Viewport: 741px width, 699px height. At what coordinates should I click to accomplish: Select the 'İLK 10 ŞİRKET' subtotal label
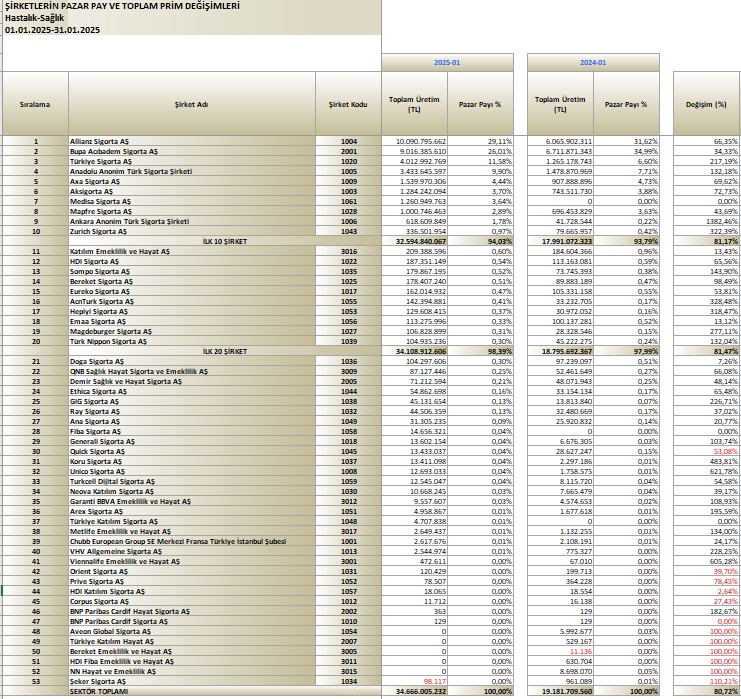[224, 242]
